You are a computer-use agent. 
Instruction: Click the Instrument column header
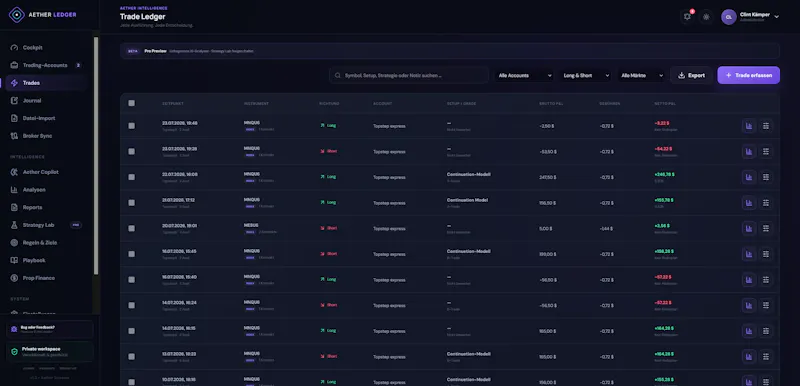256,104
